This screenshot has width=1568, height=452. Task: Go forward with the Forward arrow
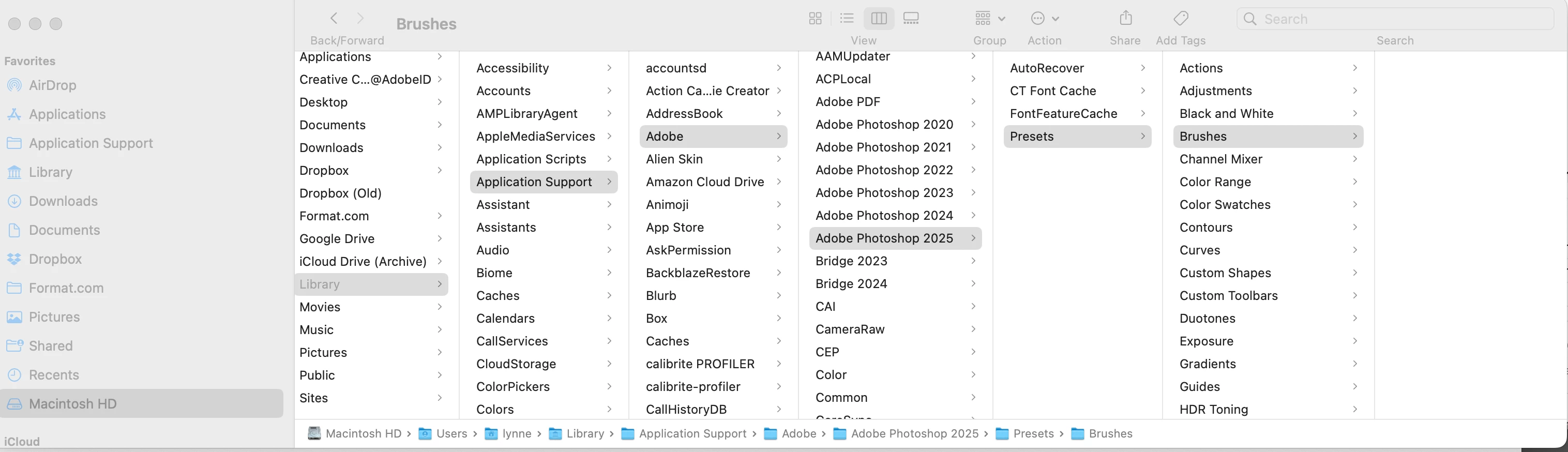point(360,18)
